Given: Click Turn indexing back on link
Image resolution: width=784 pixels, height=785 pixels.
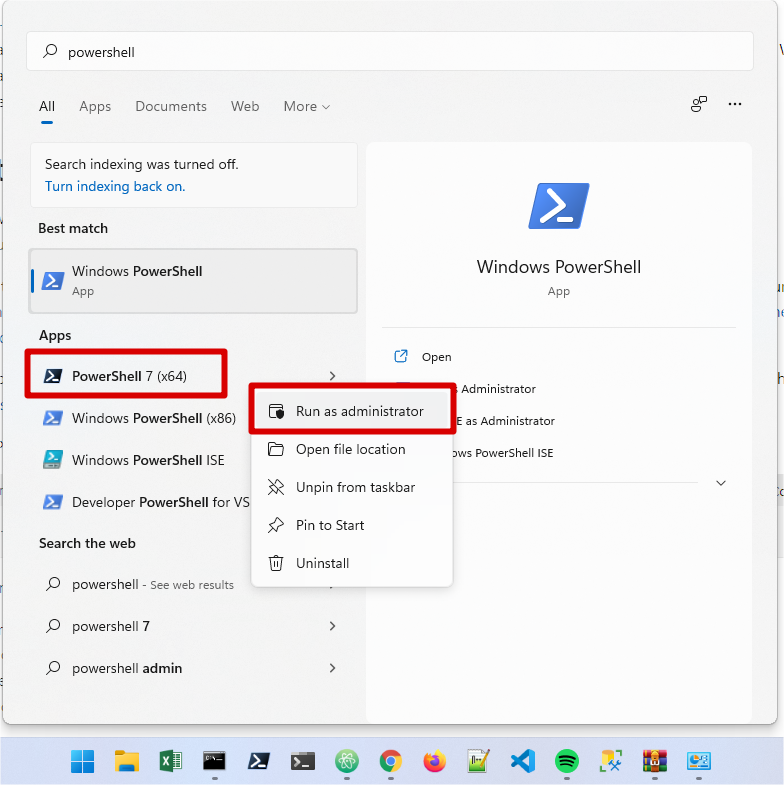Looking at the screenshot, I should tap(115, 186).
